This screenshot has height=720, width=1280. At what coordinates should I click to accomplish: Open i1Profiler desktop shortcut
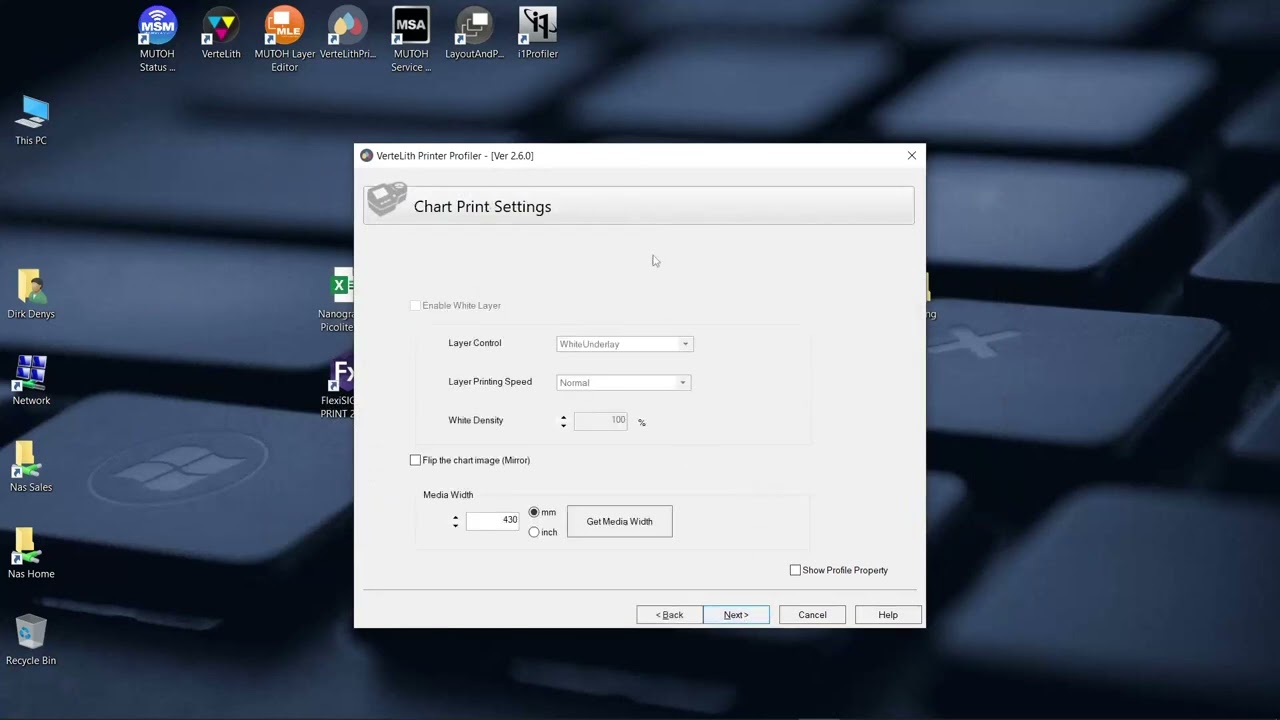(538, 34)
